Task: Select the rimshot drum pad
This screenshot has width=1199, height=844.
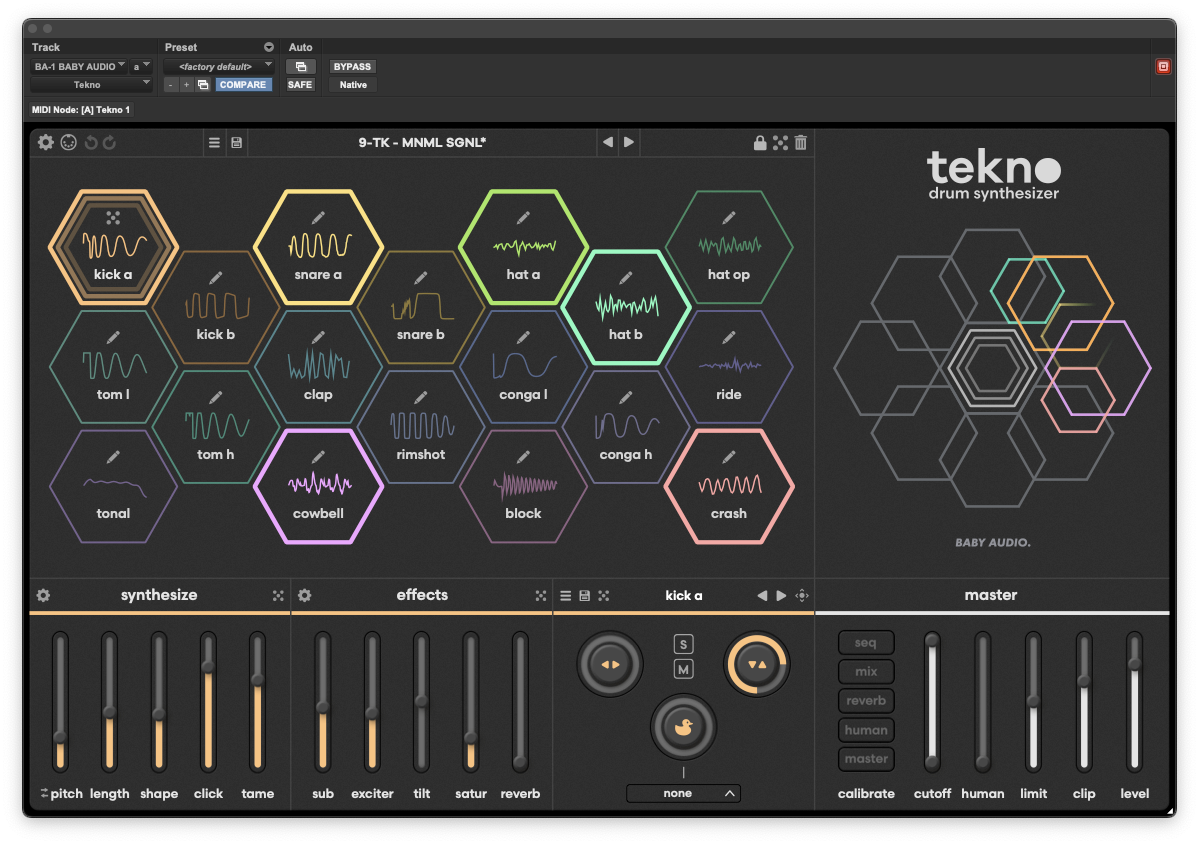Action: [x=421, y=427]
